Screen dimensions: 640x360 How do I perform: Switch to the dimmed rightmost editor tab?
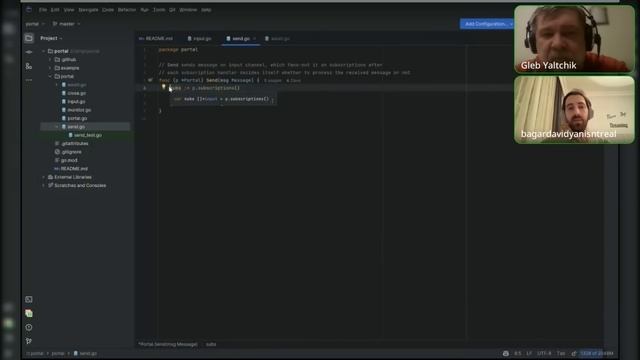pyautogui.click(x=277, y=38)
